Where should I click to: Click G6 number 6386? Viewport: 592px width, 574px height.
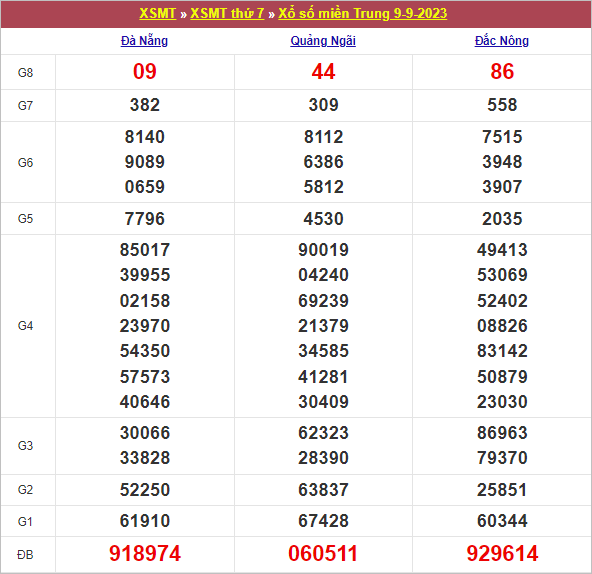pos(324,162)
